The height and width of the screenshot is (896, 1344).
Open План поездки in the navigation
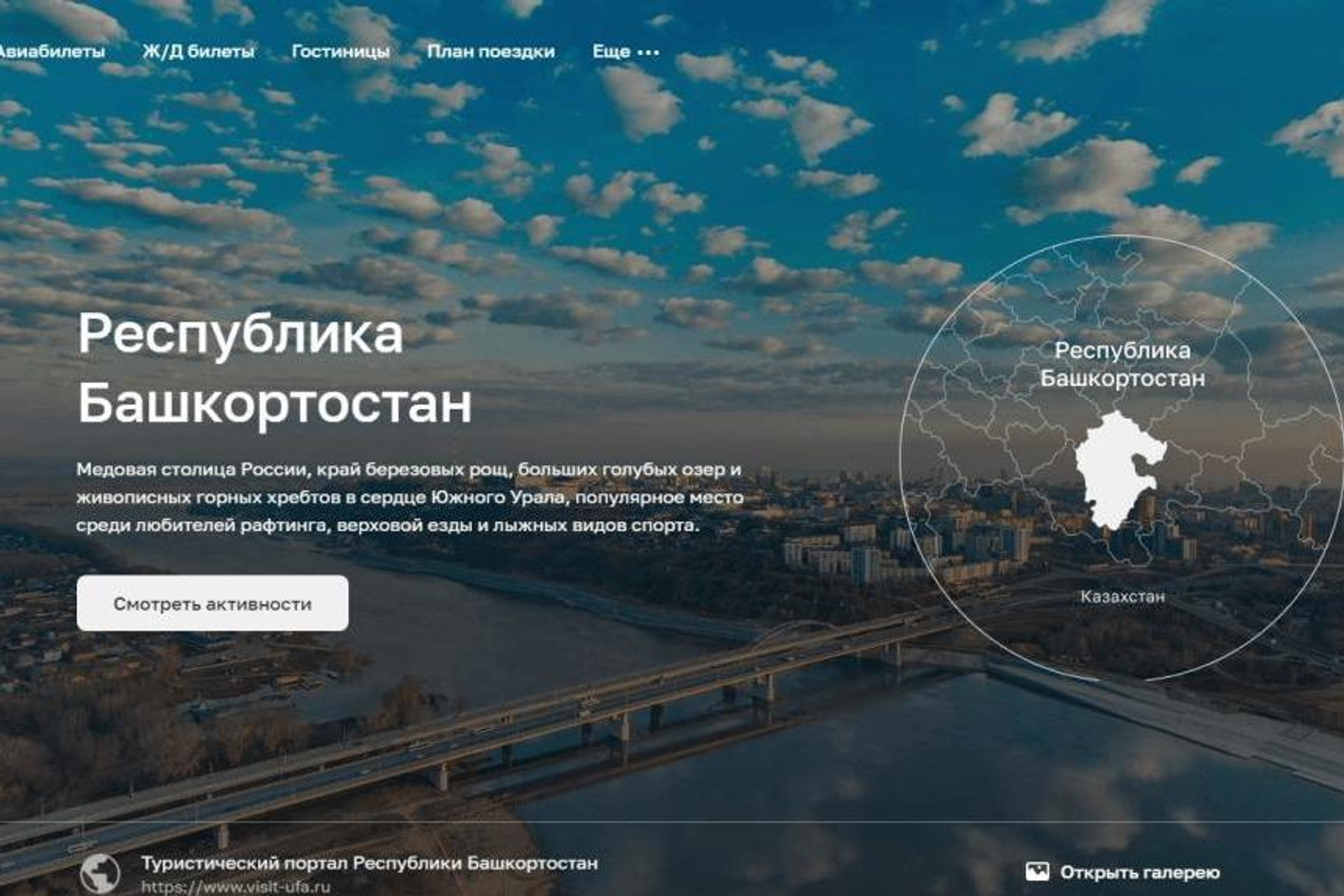pyautogui.click(x=491, y=51)
